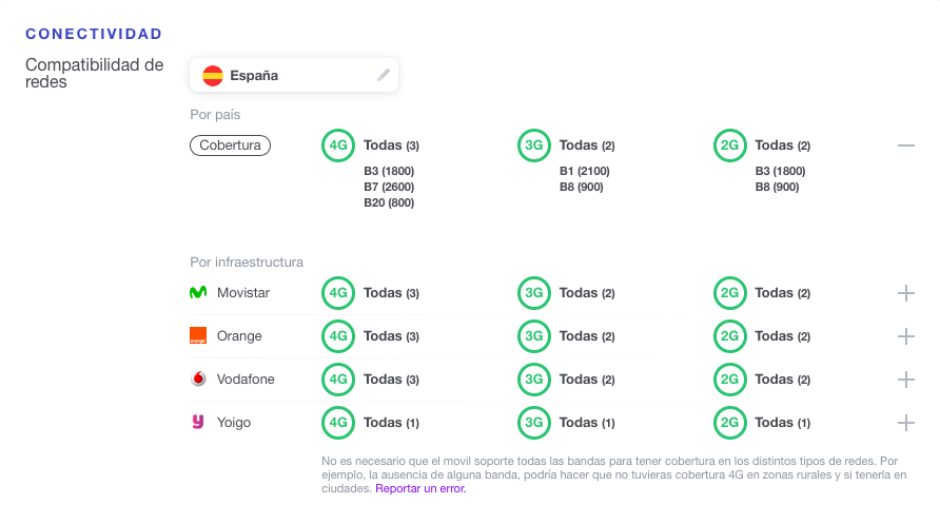Click the pencil edit icon next to España
The height and width of the screenshot is (524, 940).
click(384, 75)
